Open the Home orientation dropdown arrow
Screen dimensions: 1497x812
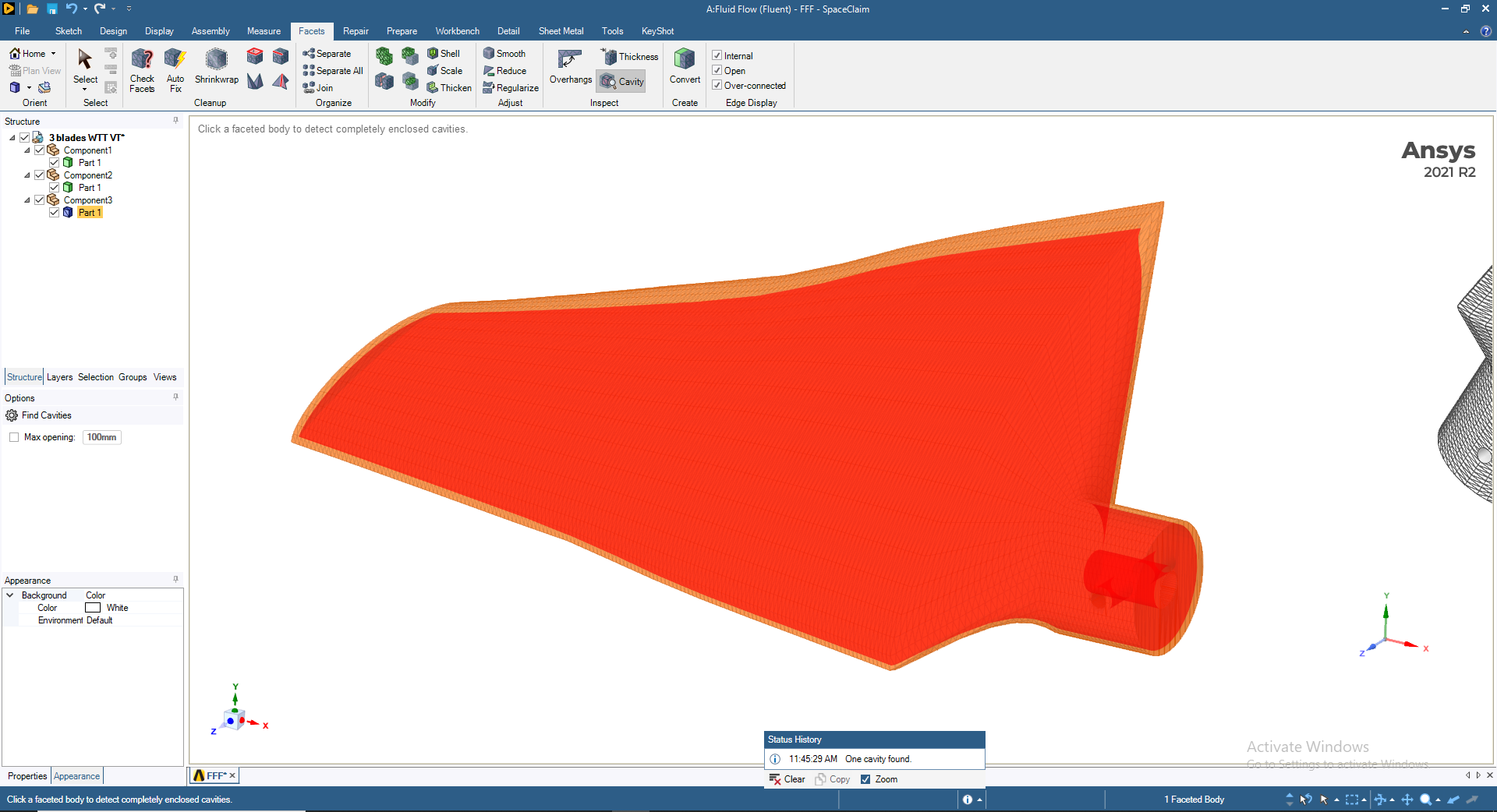(x=53, y=54)
